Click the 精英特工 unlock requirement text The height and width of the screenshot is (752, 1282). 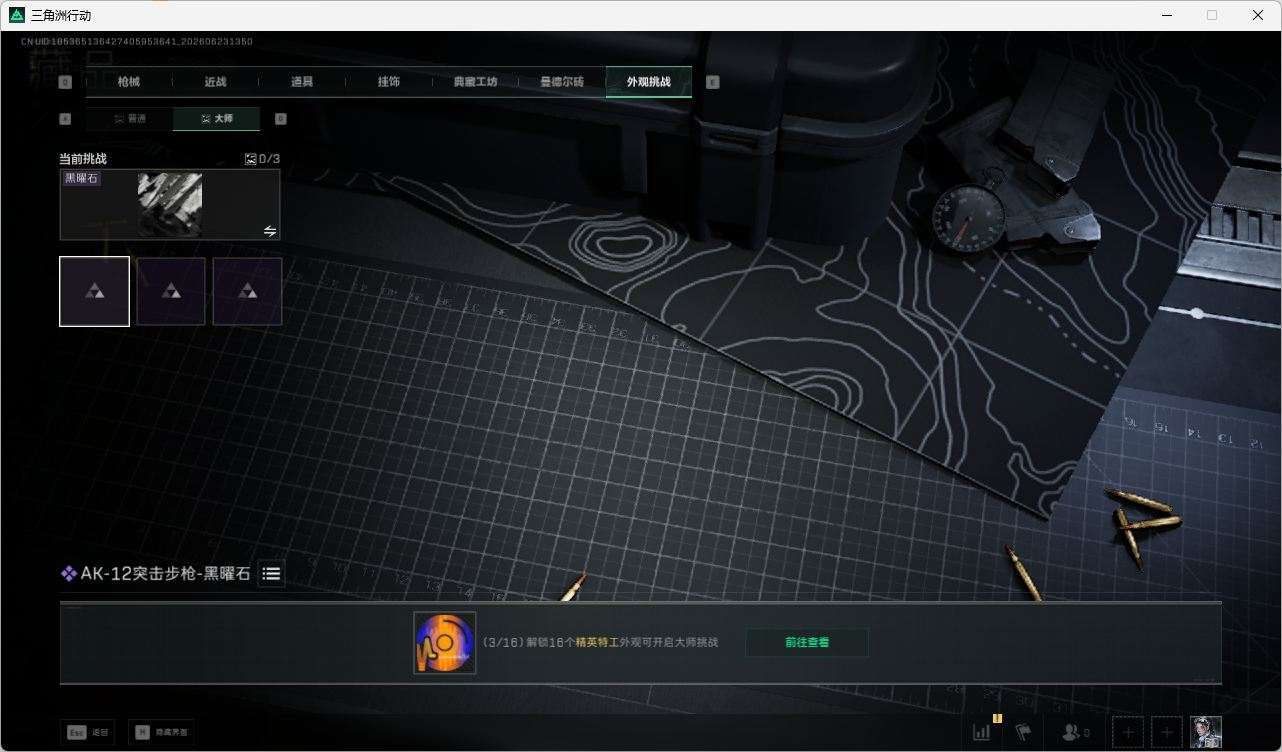(x=599, y=642)
